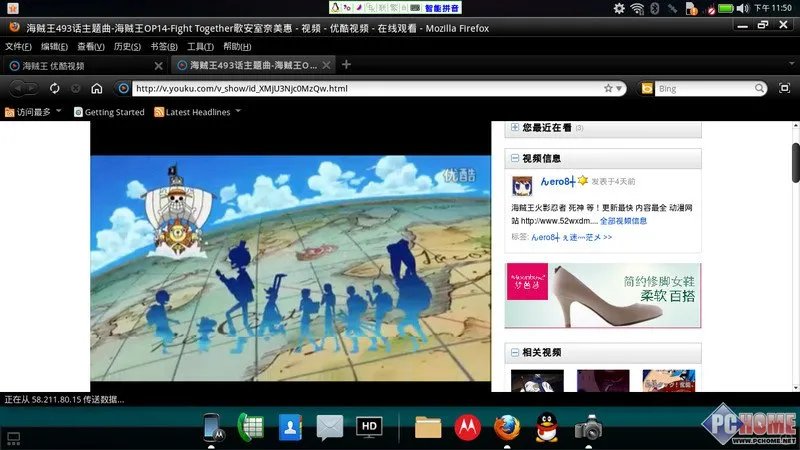
Task: Click the Getting Started bookmark
Action: click(x=109, y=112)
